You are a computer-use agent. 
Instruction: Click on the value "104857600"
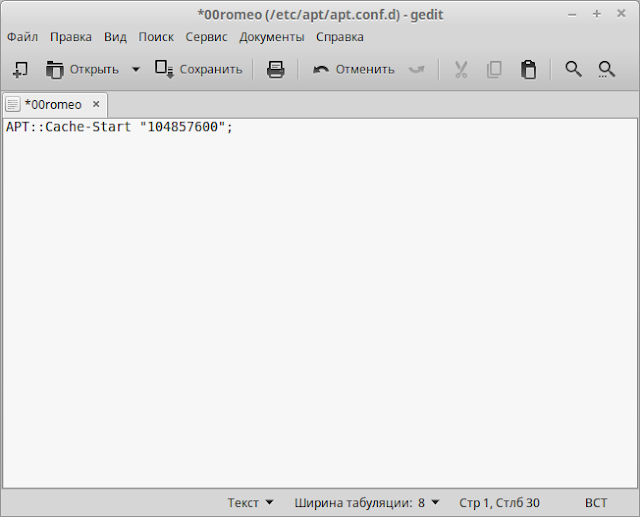[x=182, y=127]
